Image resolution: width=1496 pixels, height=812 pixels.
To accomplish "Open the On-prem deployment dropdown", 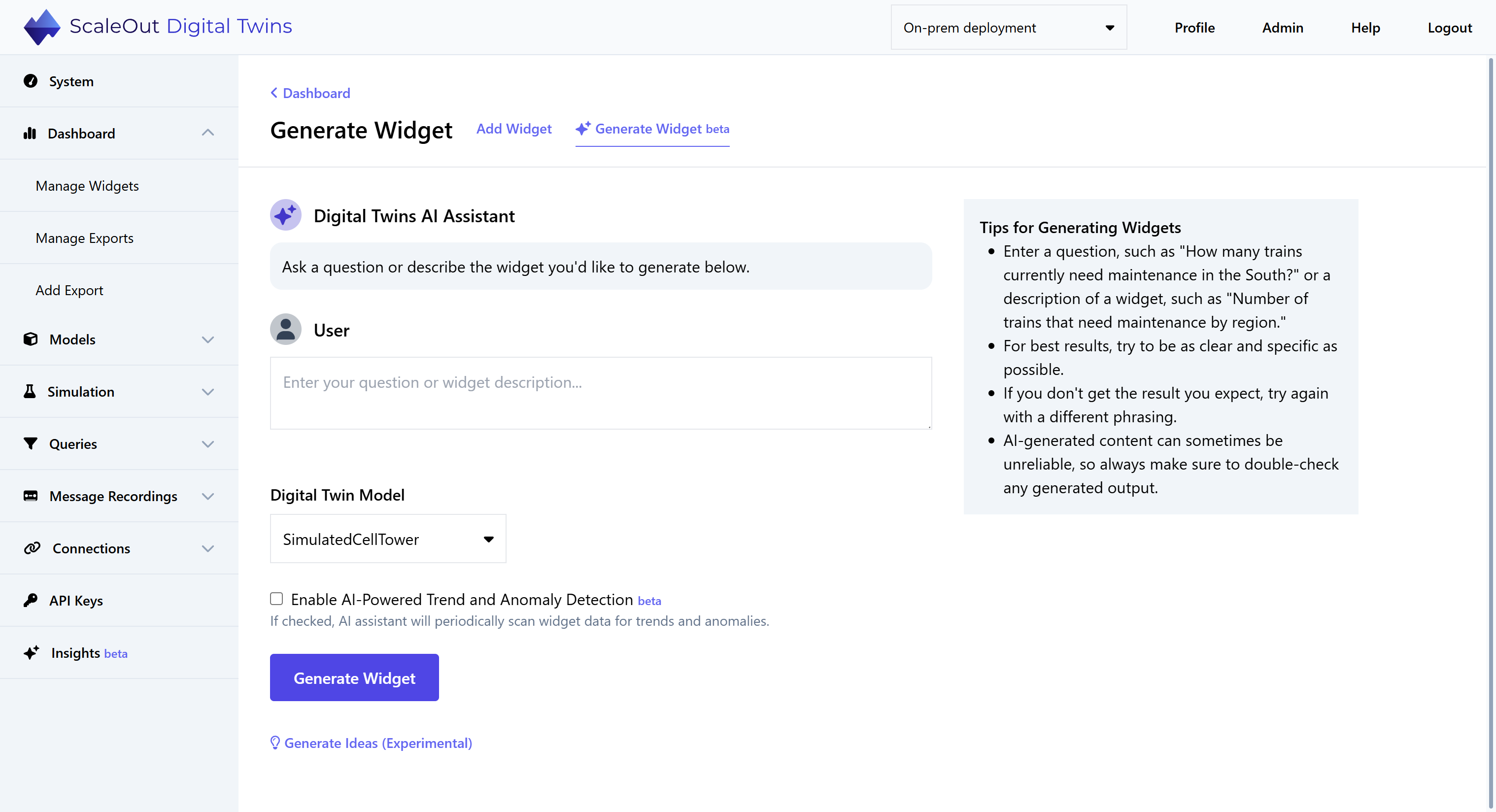I will (1009, 27).
